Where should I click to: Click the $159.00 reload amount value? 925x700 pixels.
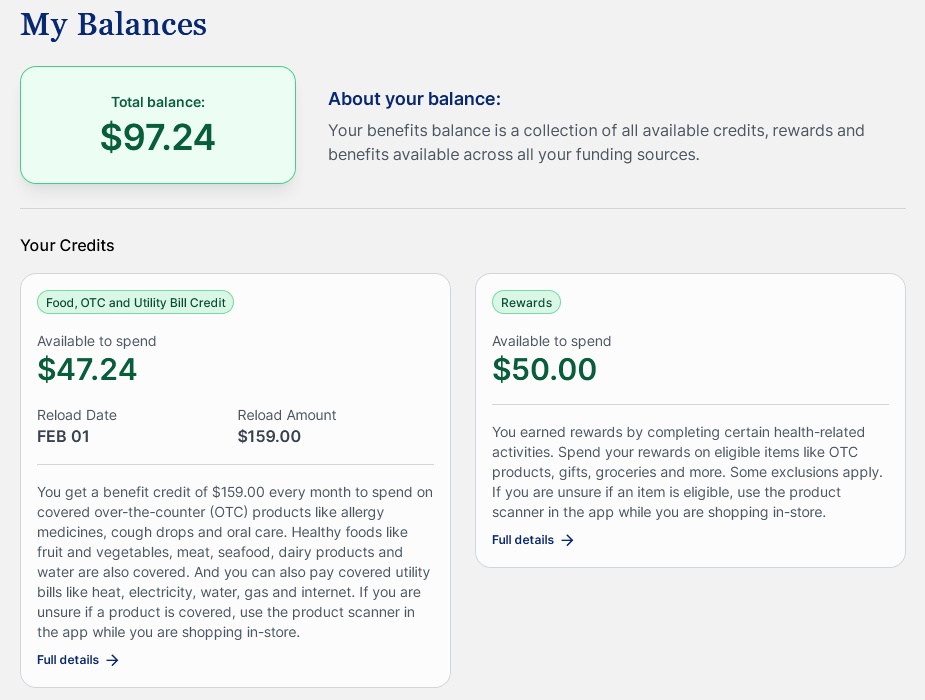click(269, 436)
